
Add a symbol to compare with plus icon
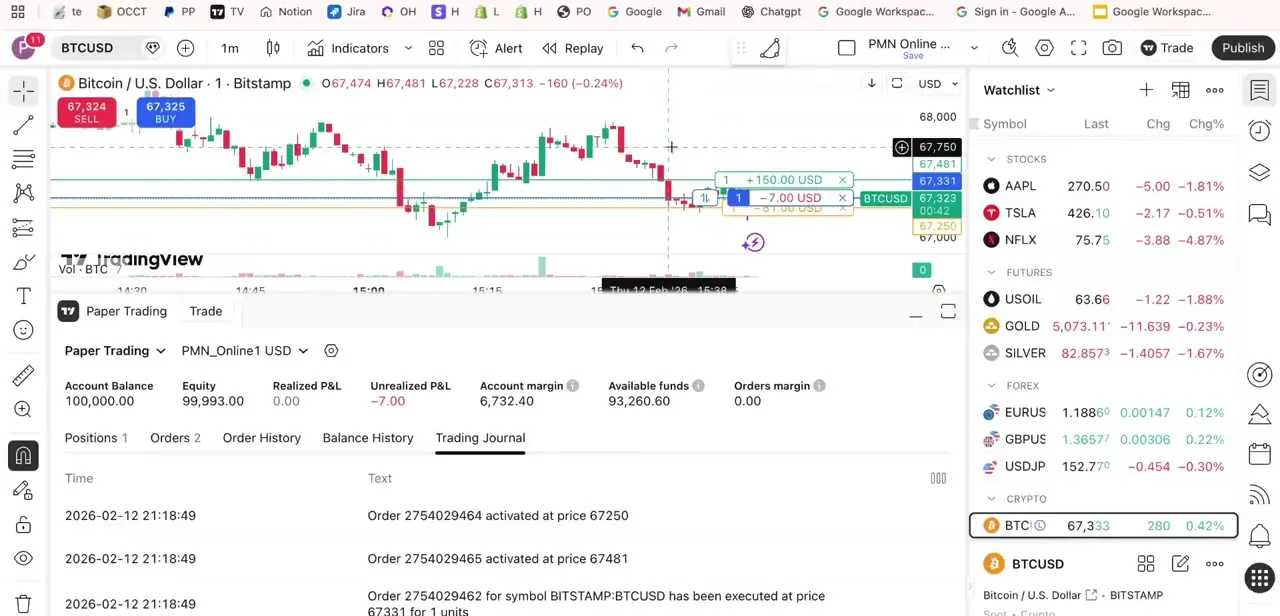[185, 48]
